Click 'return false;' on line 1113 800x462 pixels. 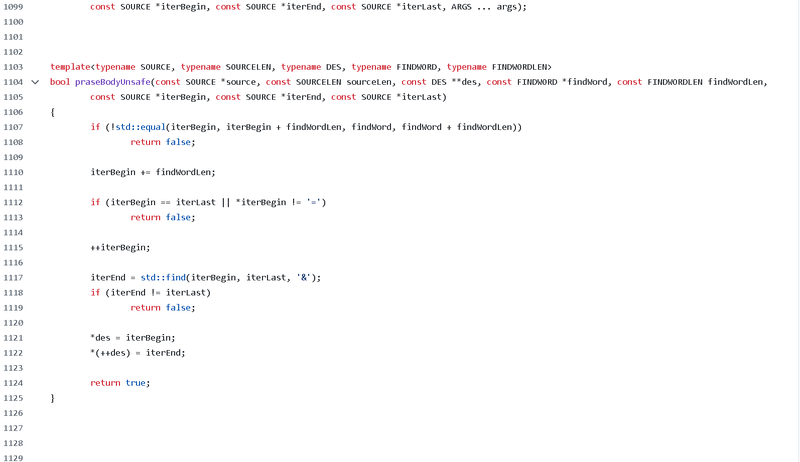[x=163, y=217]
